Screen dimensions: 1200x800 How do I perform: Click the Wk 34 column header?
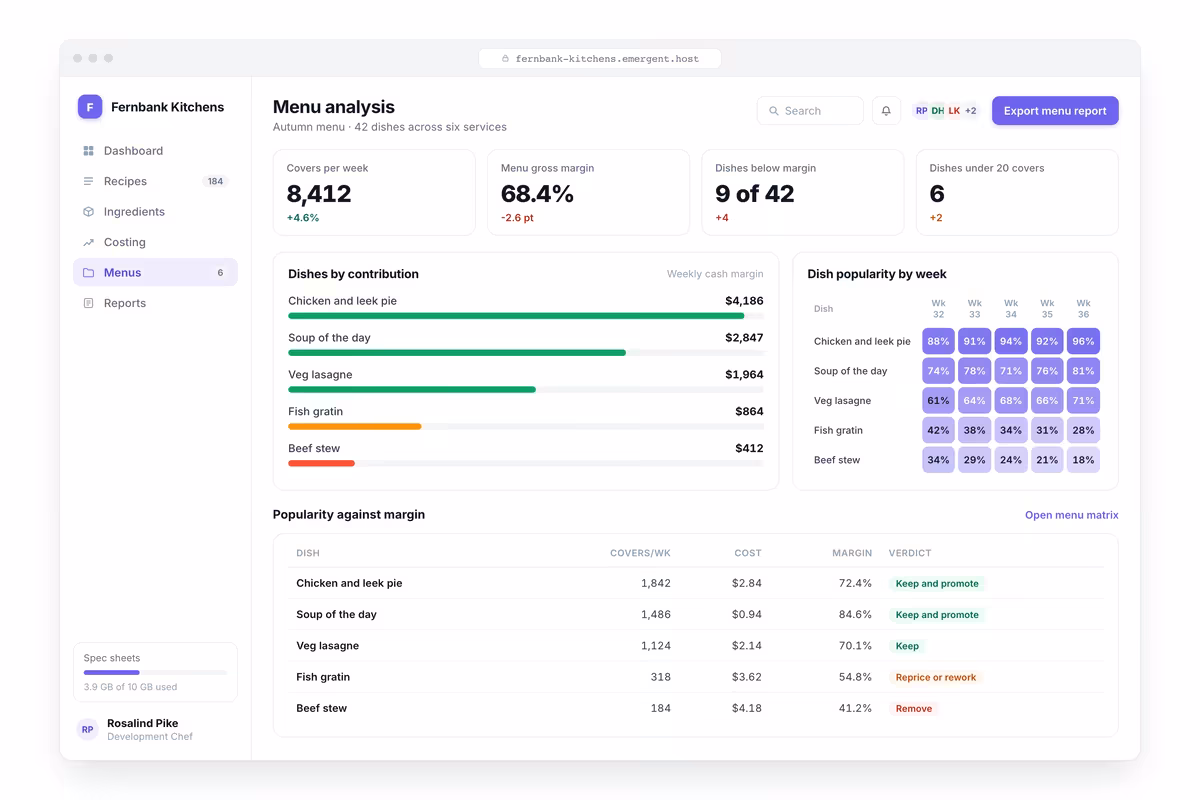[x=1011, y=308]
